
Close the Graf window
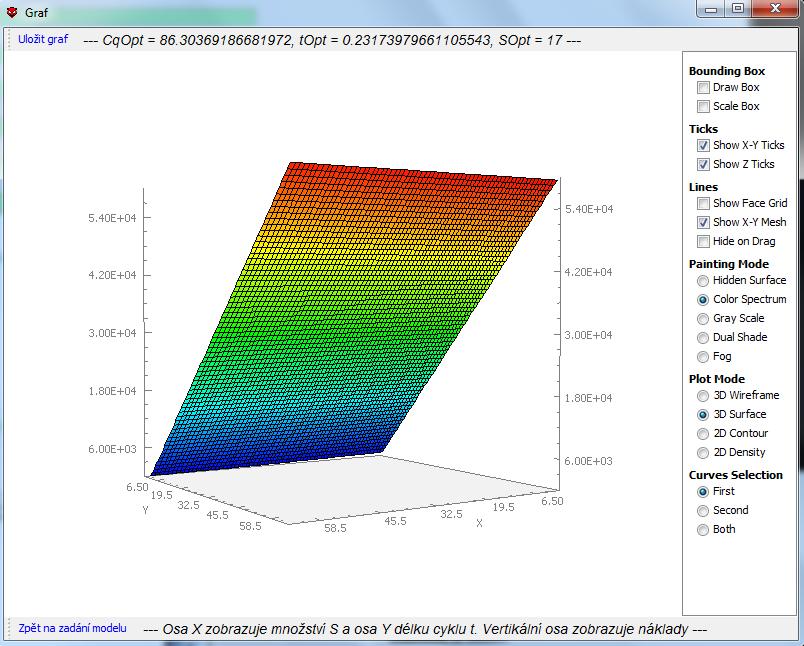(x=775, y=9)
